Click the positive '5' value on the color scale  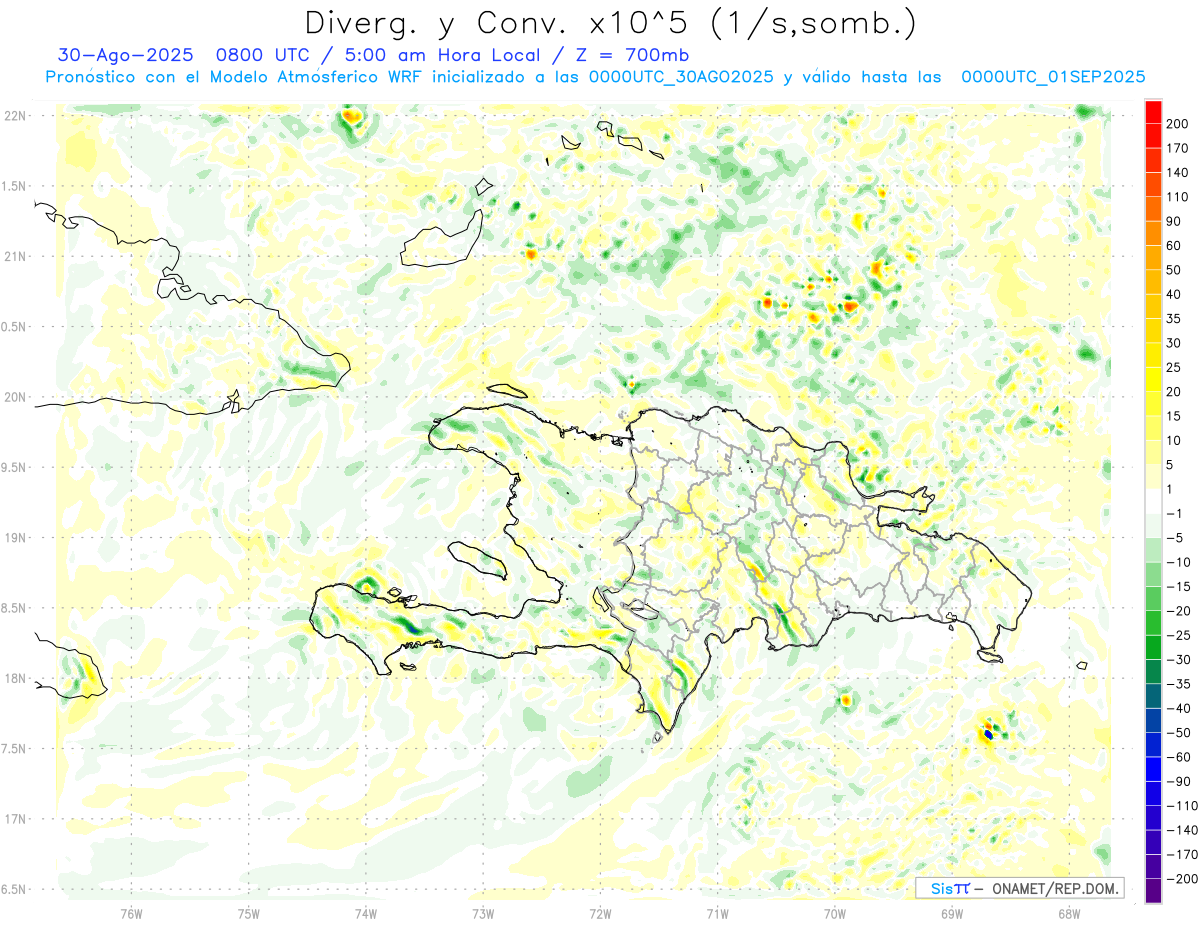(1170, 465)
